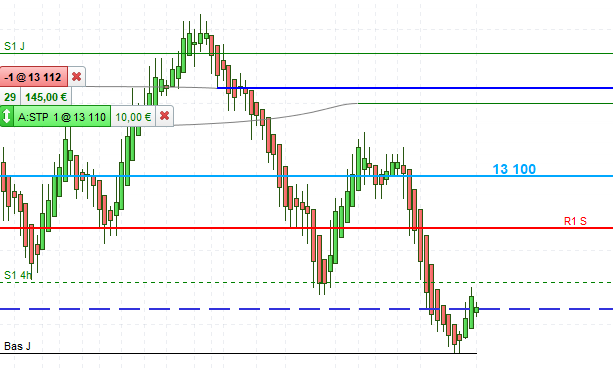Click the R1 S resistance label
The width and height of the screenshot is (613, 371).
click(575, 221)
